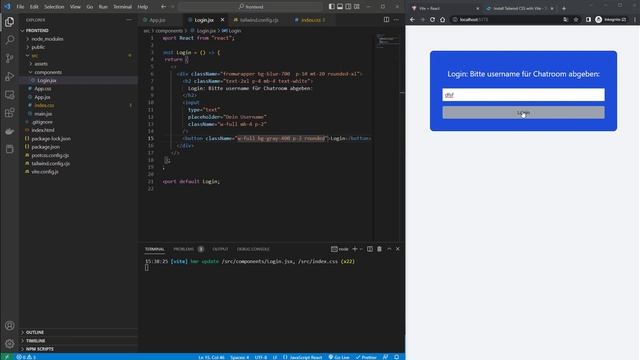Image resolution: width=640 pixels, height=360 pixels.
Task: Switch to the tailwind.config.js editor tab
Action: [x=259, y=20]
